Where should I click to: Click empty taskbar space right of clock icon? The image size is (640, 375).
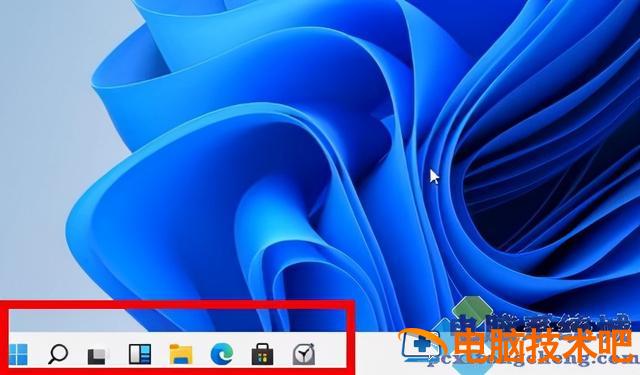click(331, 354)
